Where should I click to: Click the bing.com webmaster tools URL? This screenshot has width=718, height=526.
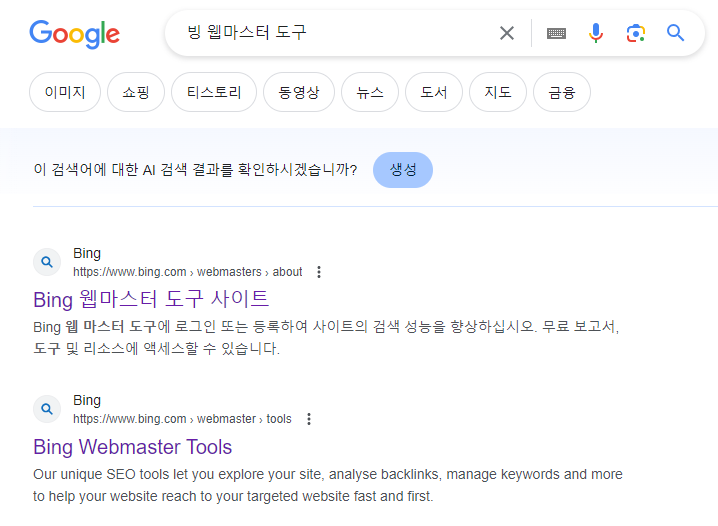tap(182, 419)
